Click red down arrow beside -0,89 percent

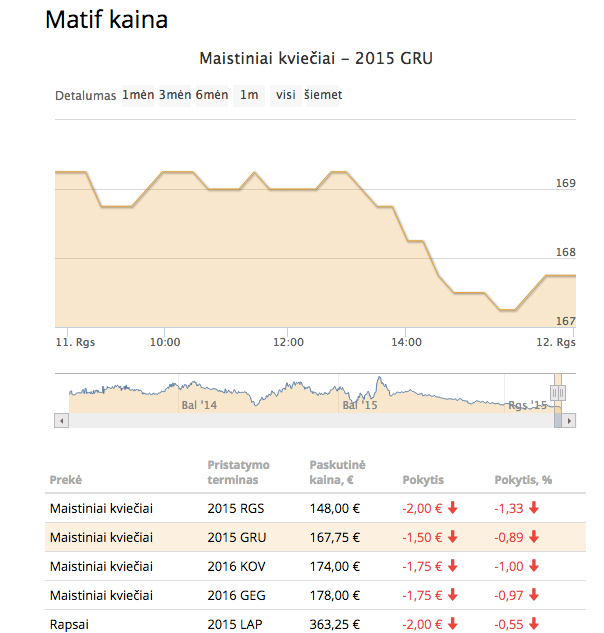coord(534,537)
